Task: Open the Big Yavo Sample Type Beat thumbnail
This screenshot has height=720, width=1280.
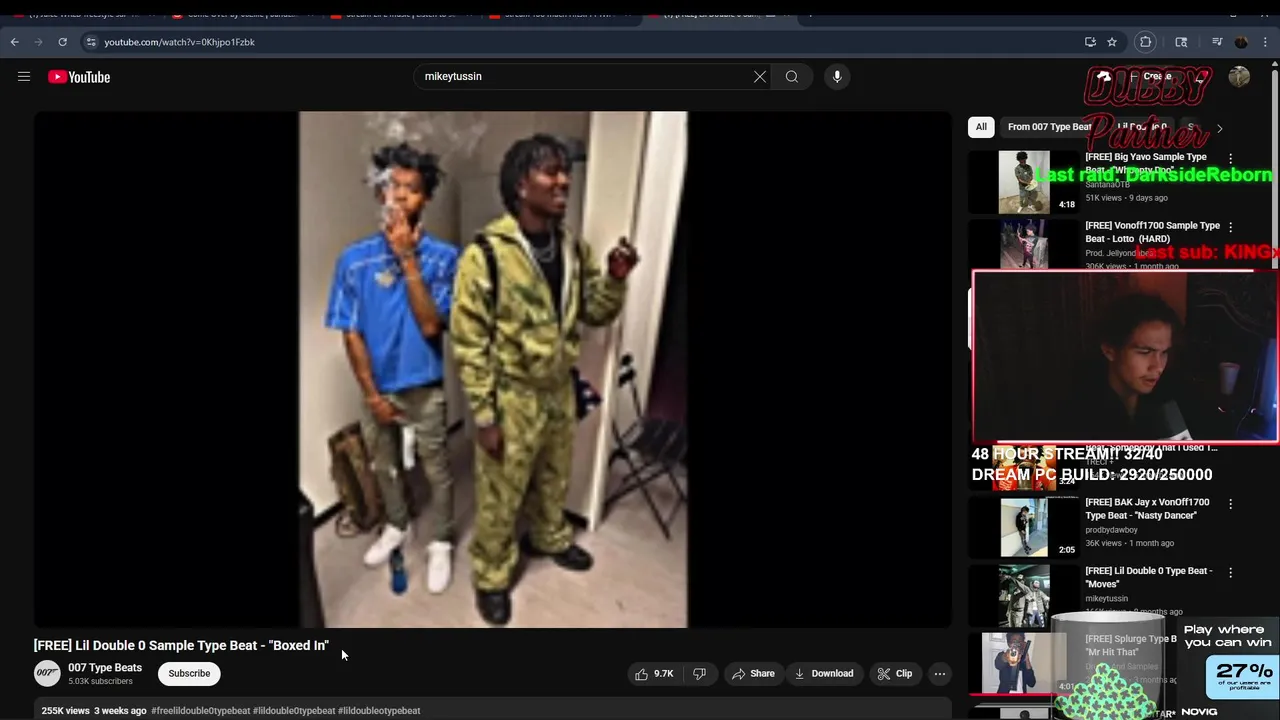Action: tap(1024, 182)
